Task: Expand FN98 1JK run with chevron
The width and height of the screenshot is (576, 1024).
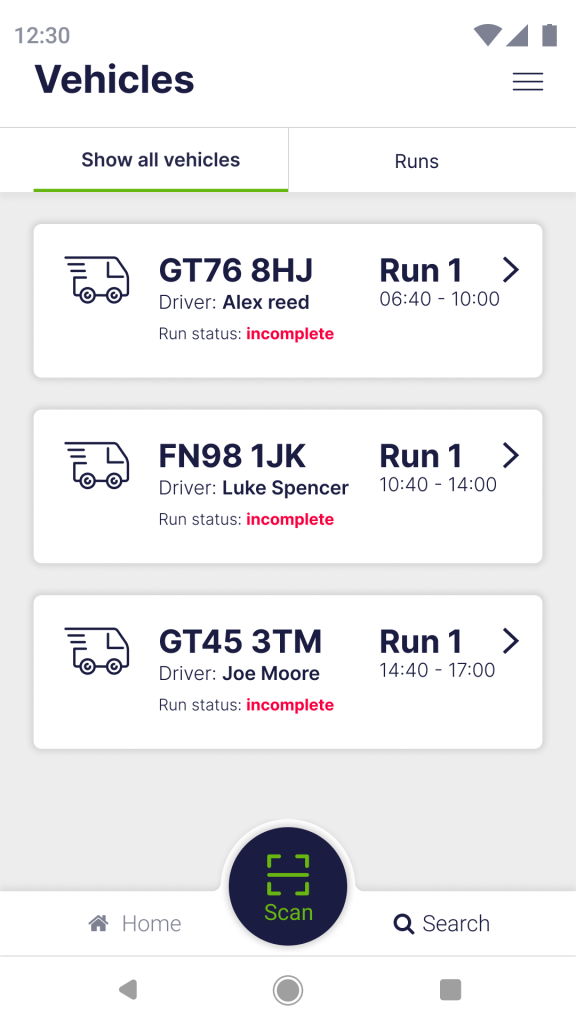Action: point(511,455)
